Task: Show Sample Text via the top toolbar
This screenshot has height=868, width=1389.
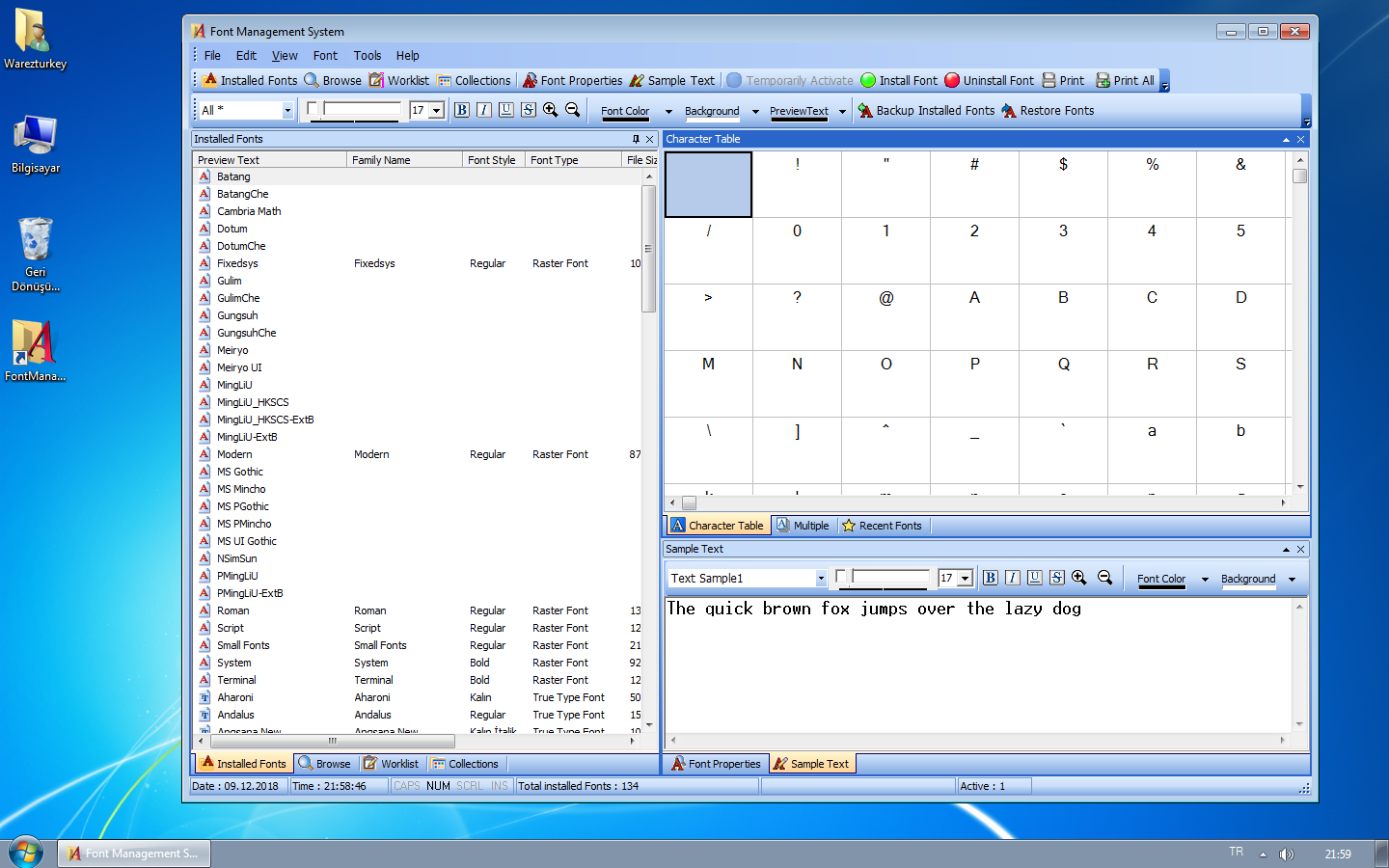Action: [672, 81]
